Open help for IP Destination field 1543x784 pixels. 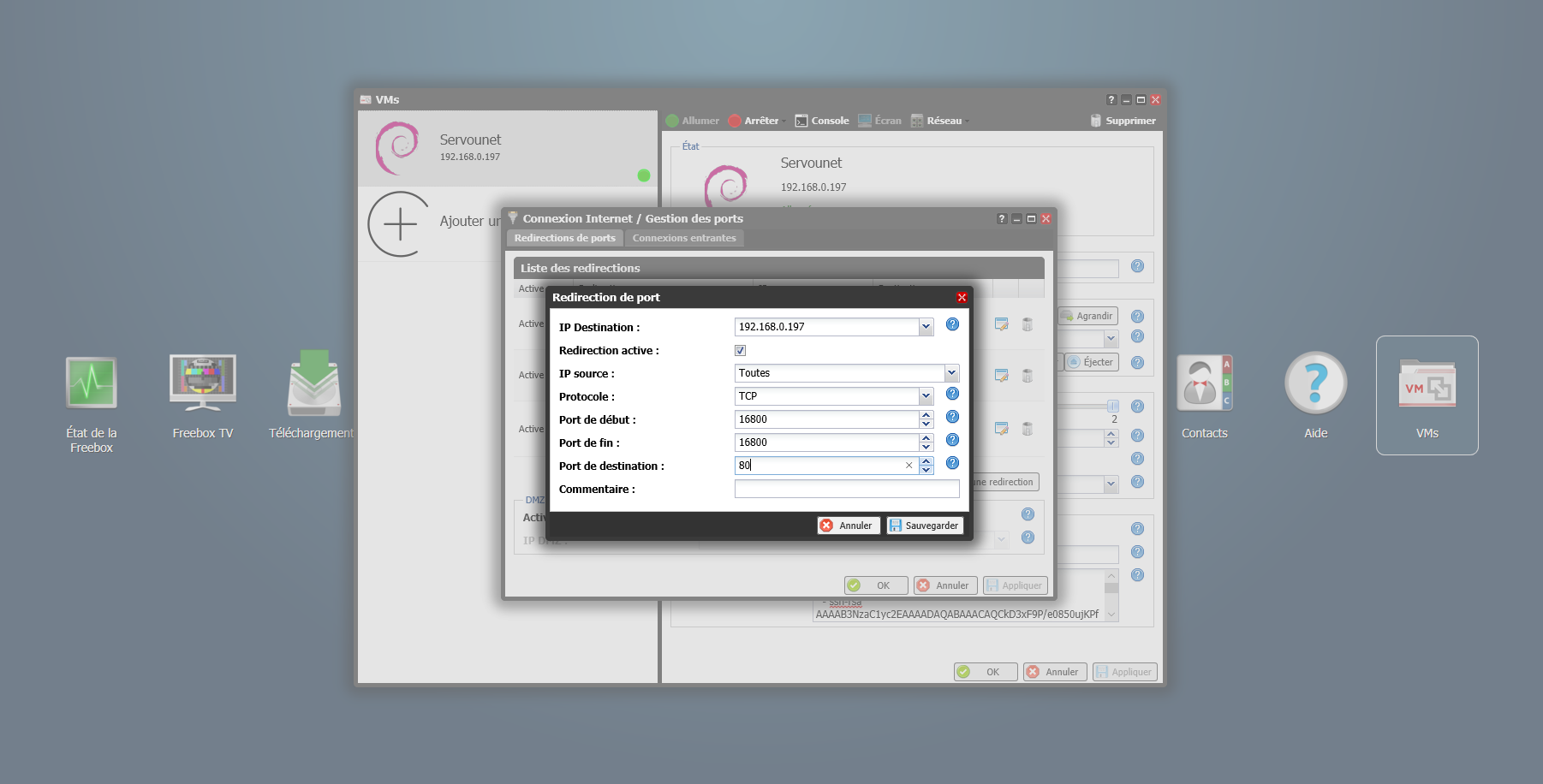pos(952,324)
